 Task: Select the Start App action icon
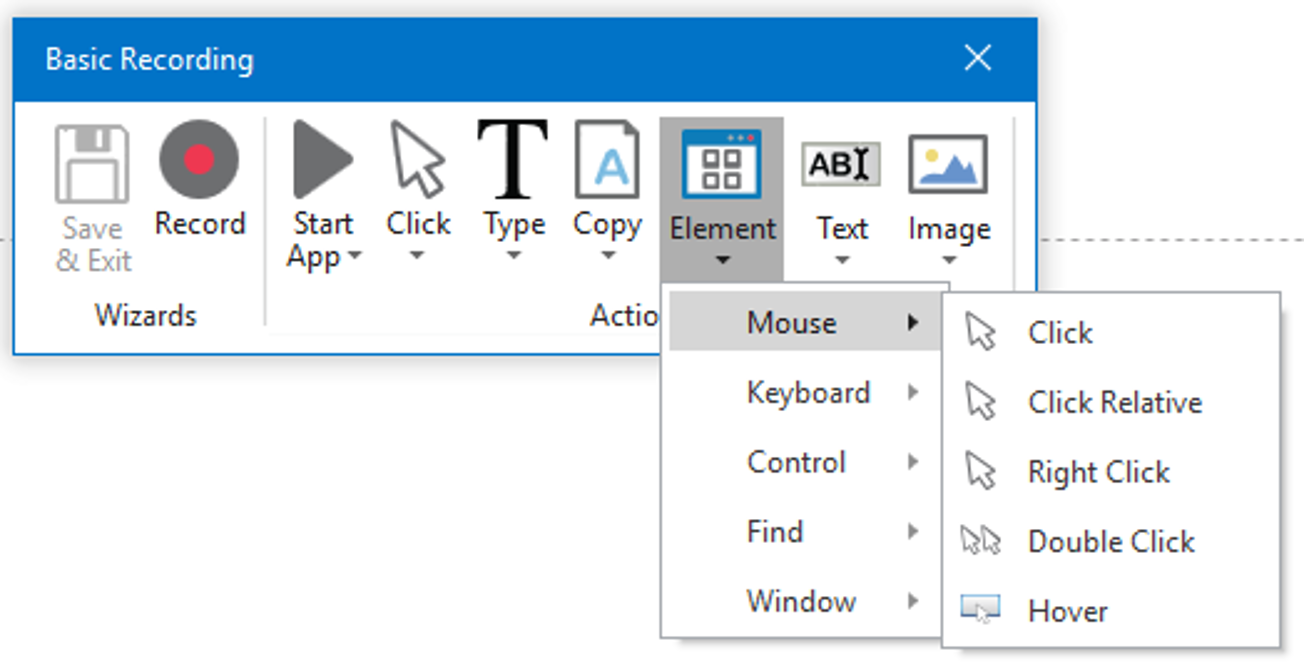click(x=322, y=160)
